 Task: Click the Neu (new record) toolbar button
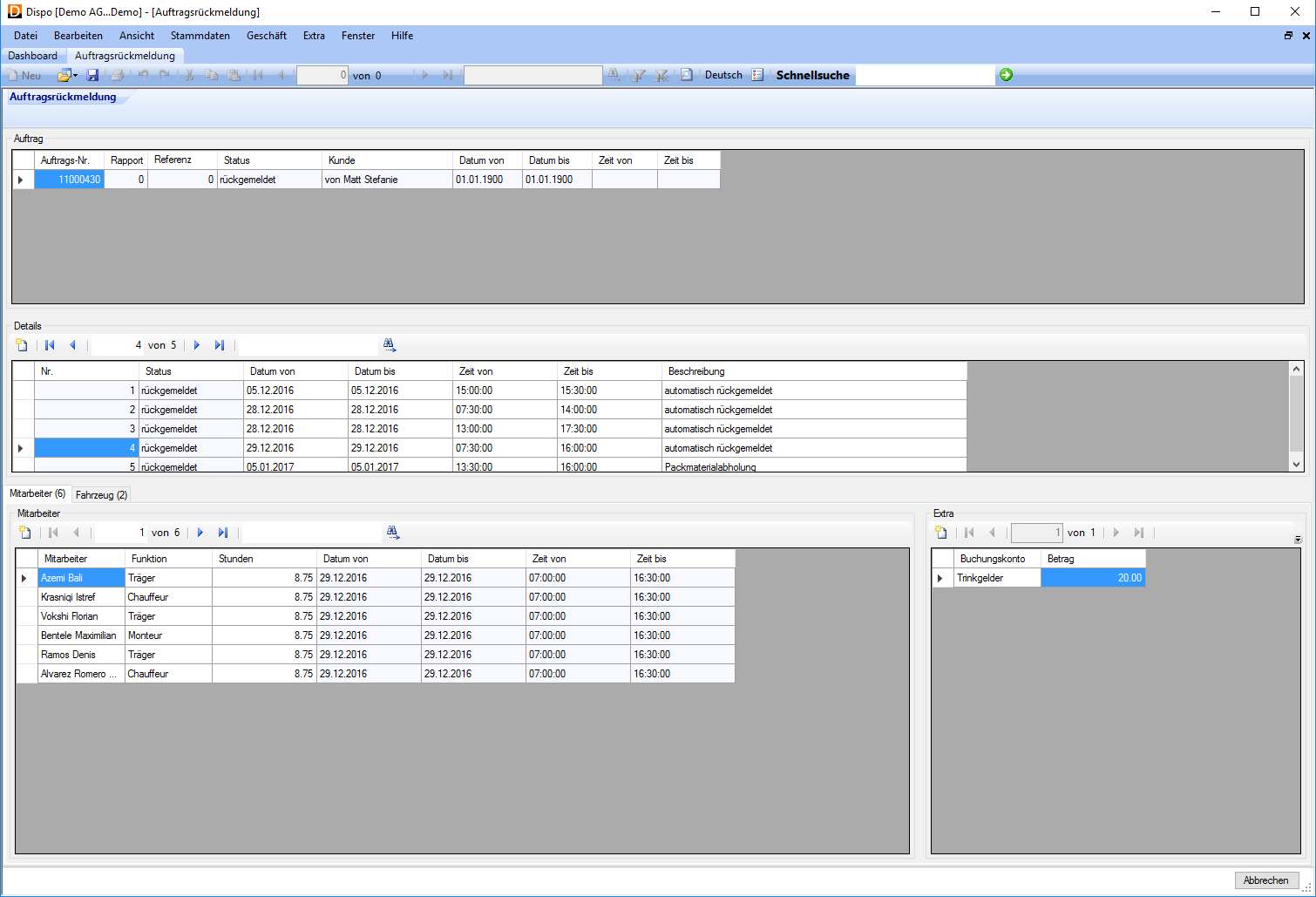[x=24, y=76]
